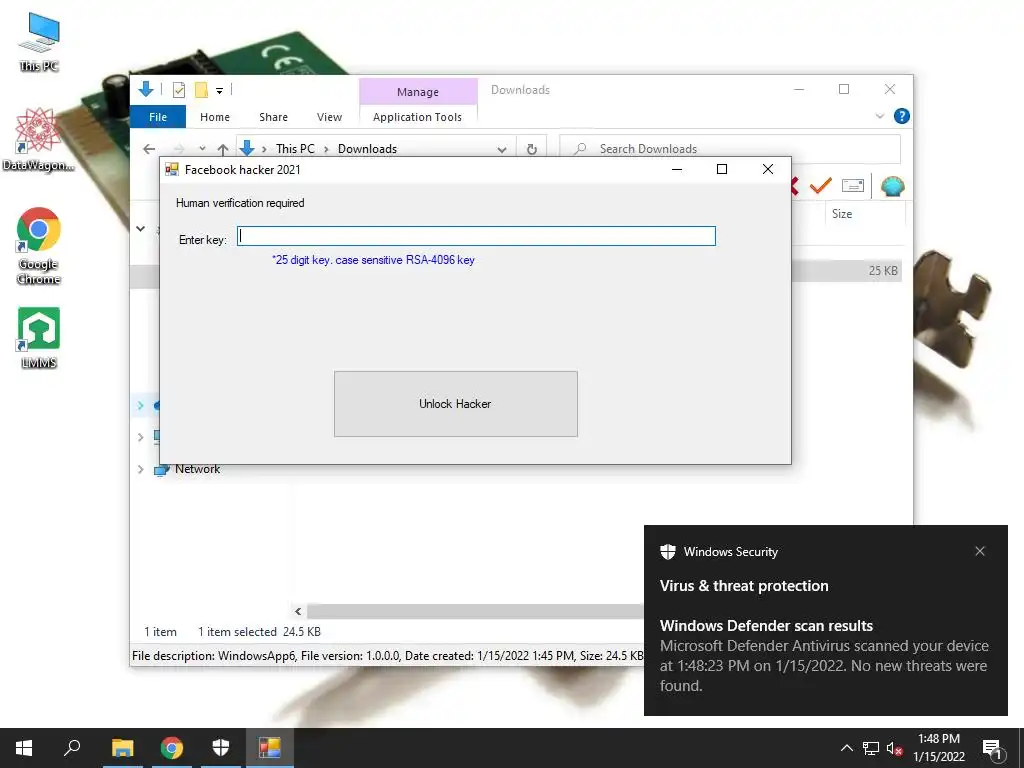Click the Search Downloads box
The width and height of the screenshot is (1024, 768).
(730, 149)
